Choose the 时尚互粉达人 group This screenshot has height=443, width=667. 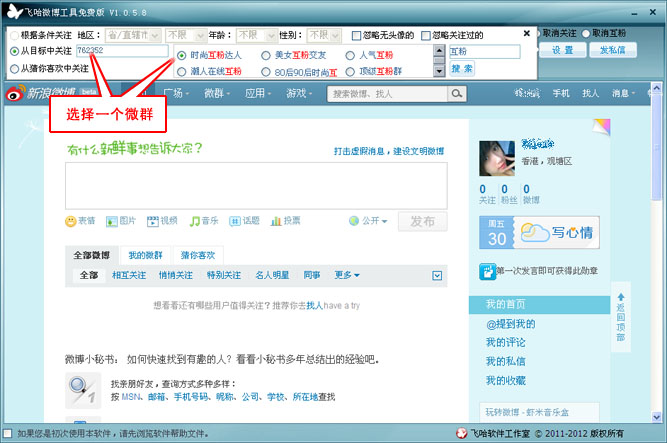pyautogui.click(x=182, y=55)
